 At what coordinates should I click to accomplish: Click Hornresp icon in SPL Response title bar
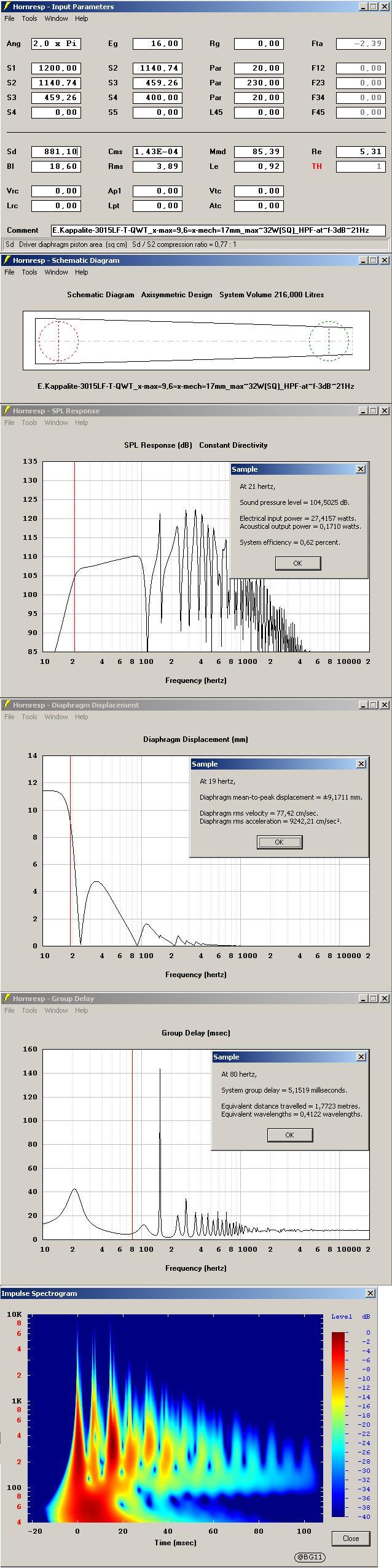7,411
